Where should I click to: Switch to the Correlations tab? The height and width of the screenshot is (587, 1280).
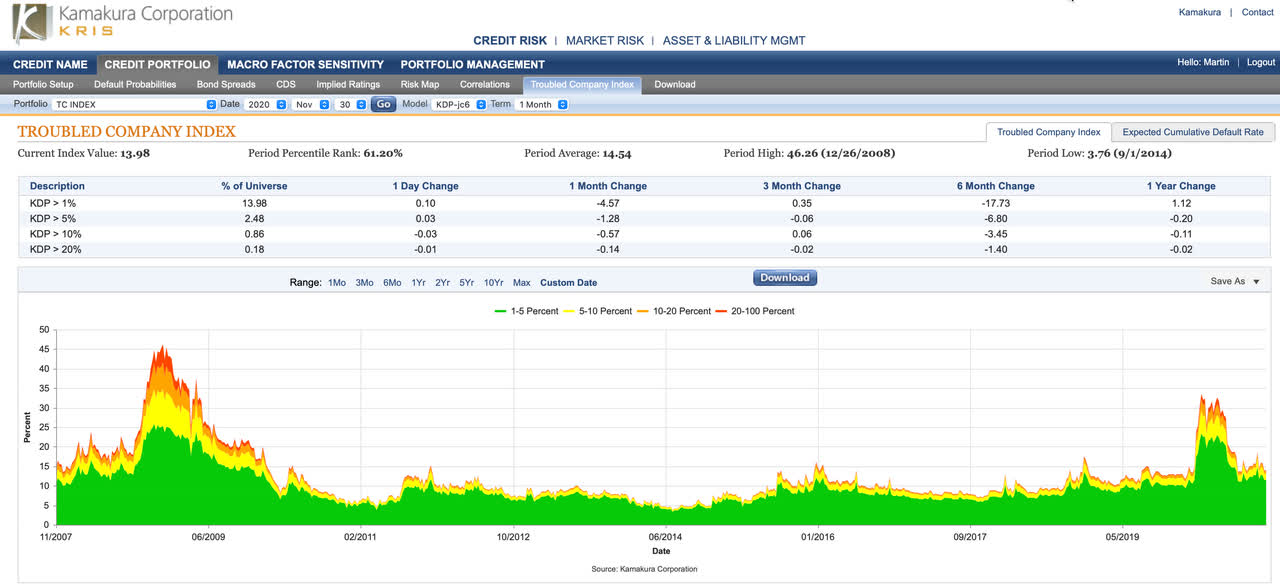pos(485,85)
